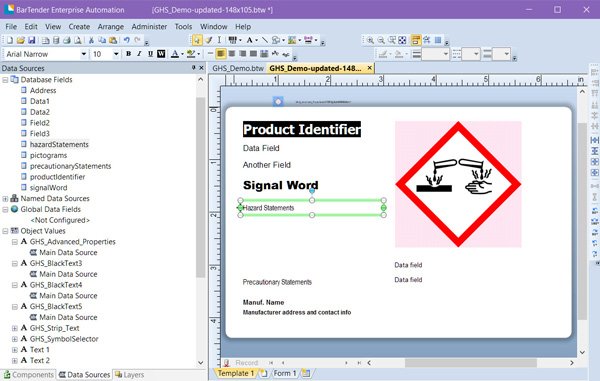Open the font name dropdown

[84, 54]
